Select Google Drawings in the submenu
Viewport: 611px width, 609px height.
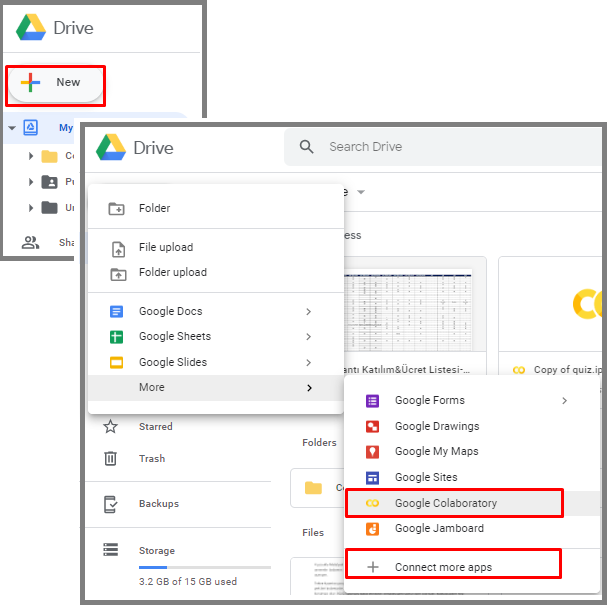472,426
